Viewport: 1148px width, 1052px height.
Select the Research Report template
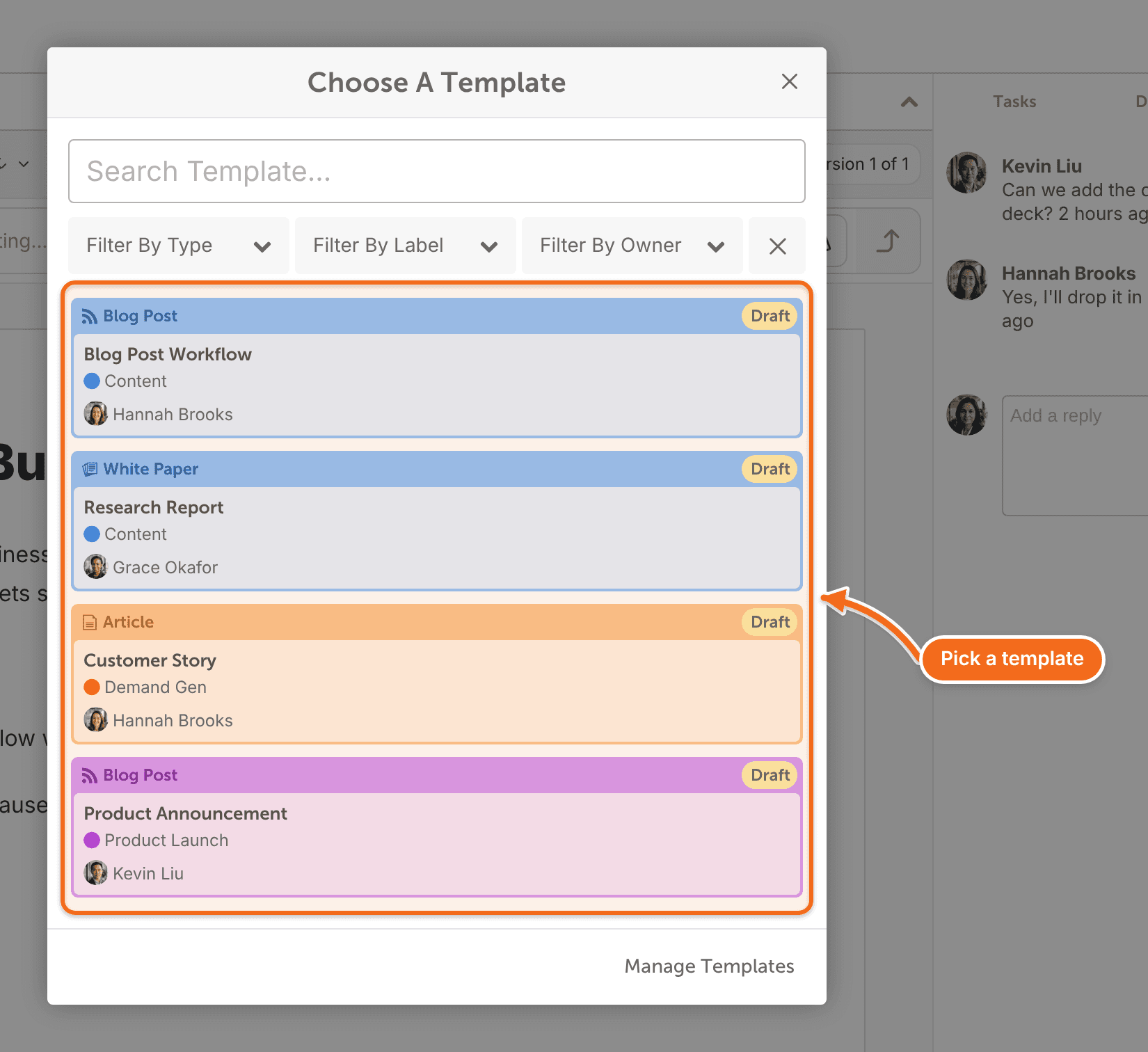tap(437, 521)
